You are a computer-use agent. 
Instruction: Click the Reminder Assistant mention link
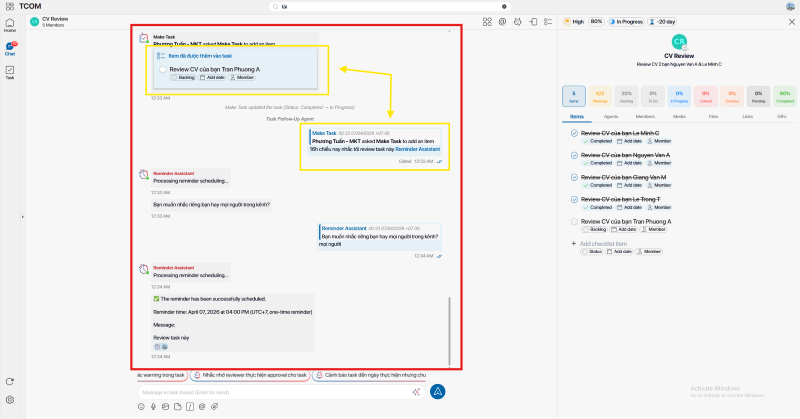click(x=417, y=149)
